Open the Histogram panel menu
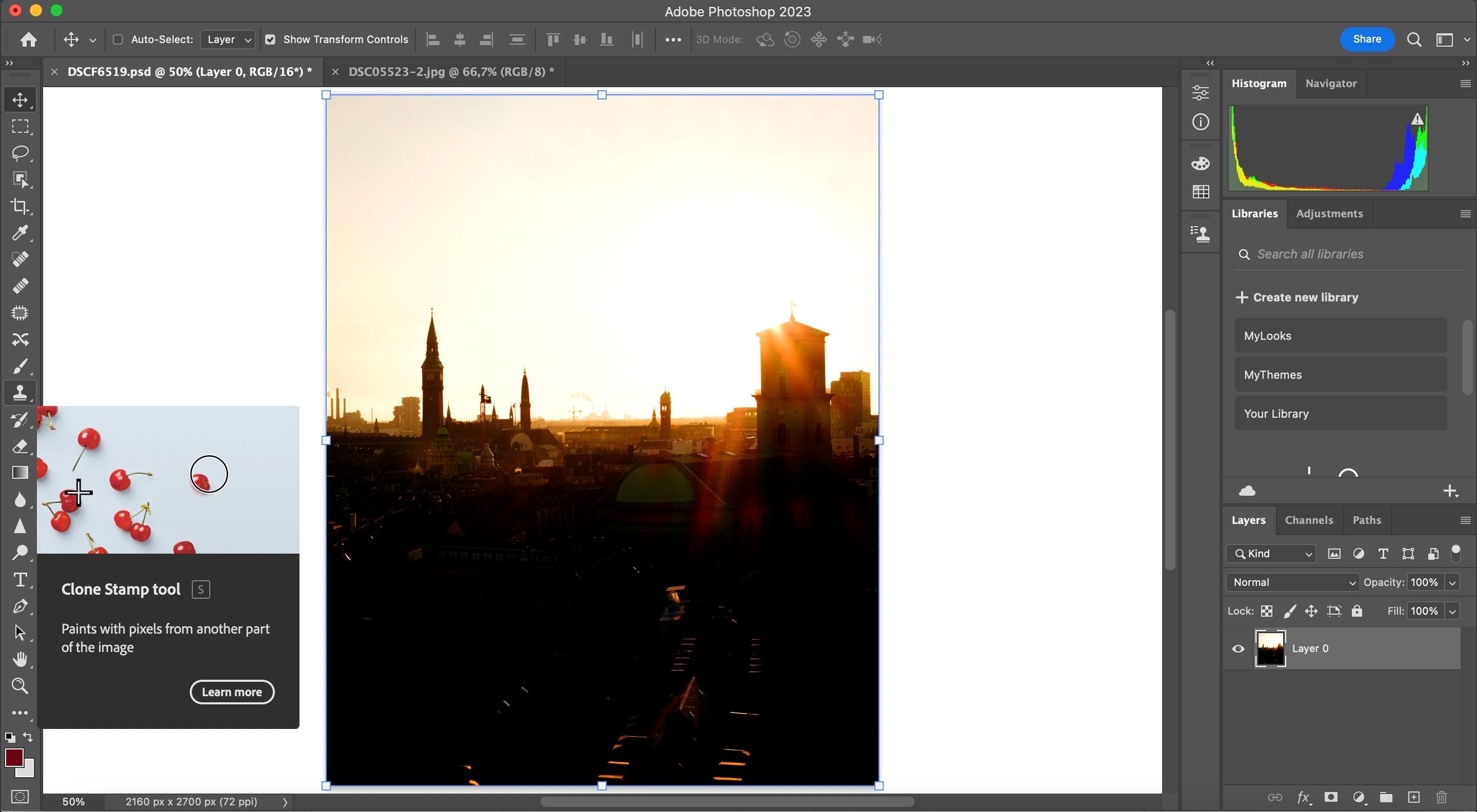The image size is (1477, 812). (x=1465, y=84)
